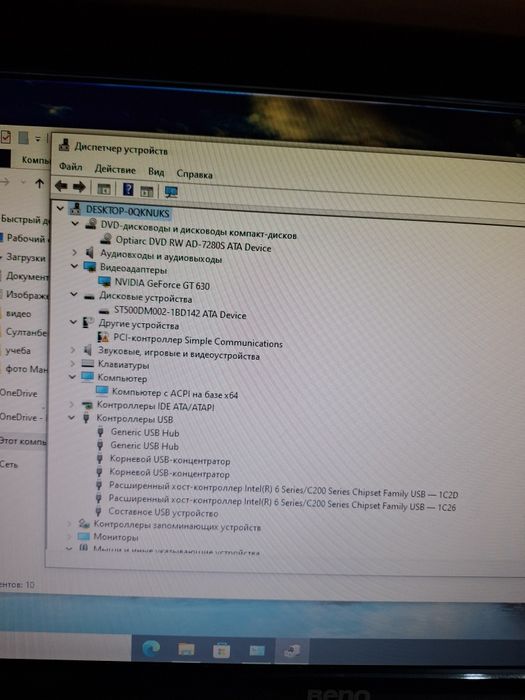This screenshot has height=700, width=525.
Task: Select the NVIDIA GeForce GT 630 device
Action: [x=162, y=284]
